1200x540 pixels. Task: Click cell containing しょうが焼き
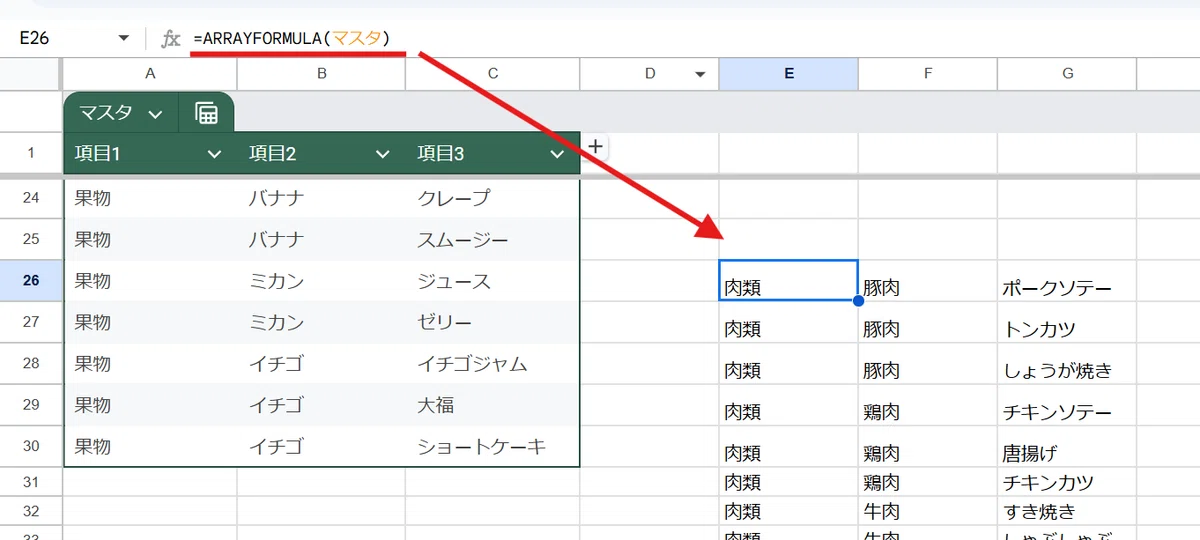[1067, 364]
